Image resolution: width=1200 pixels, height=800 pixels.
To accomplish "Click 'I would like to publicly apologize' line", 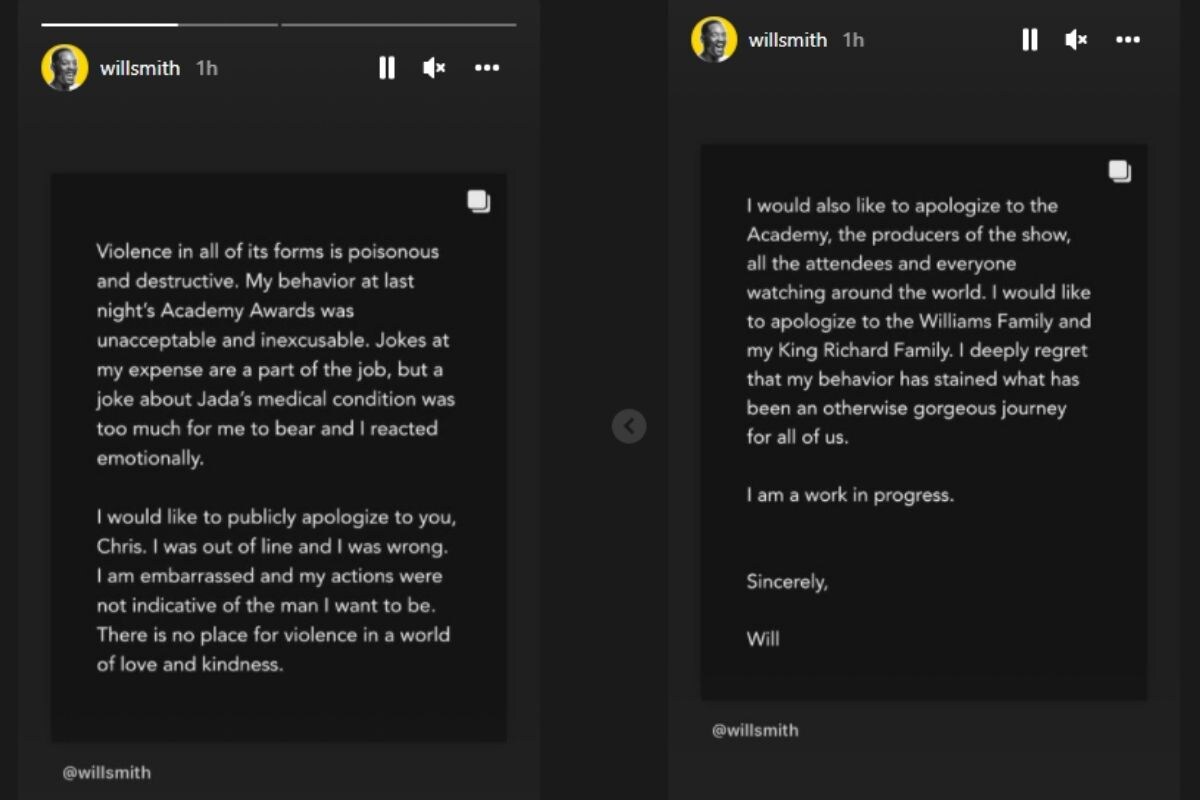I will pos(277,519).
